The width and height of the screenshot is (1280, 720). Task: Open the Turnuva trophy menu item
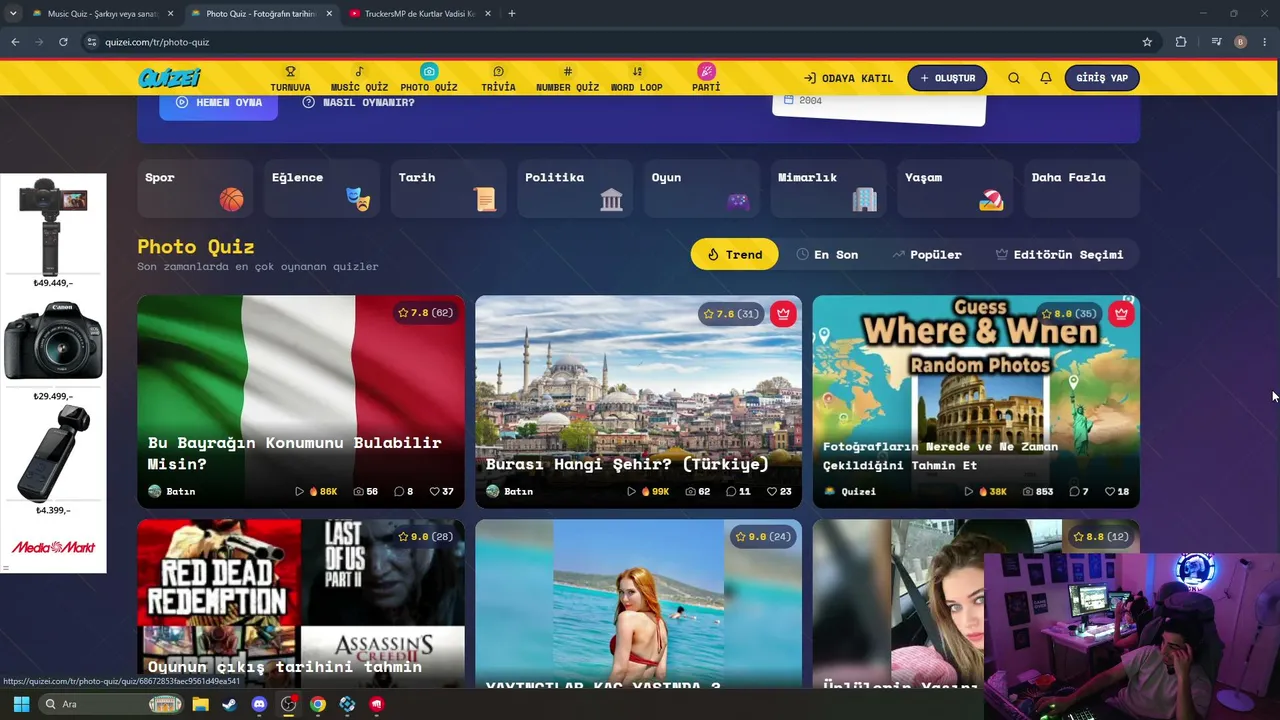(290, 79)
